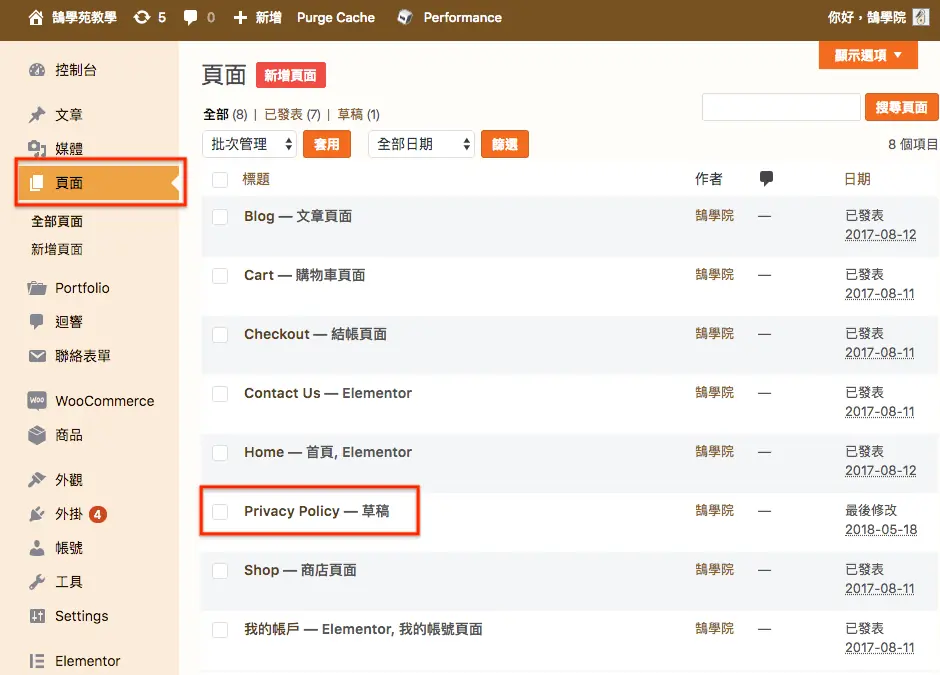
Task: Click the 迴響 comment icon in sidebar
Action: tap(37, 322)
